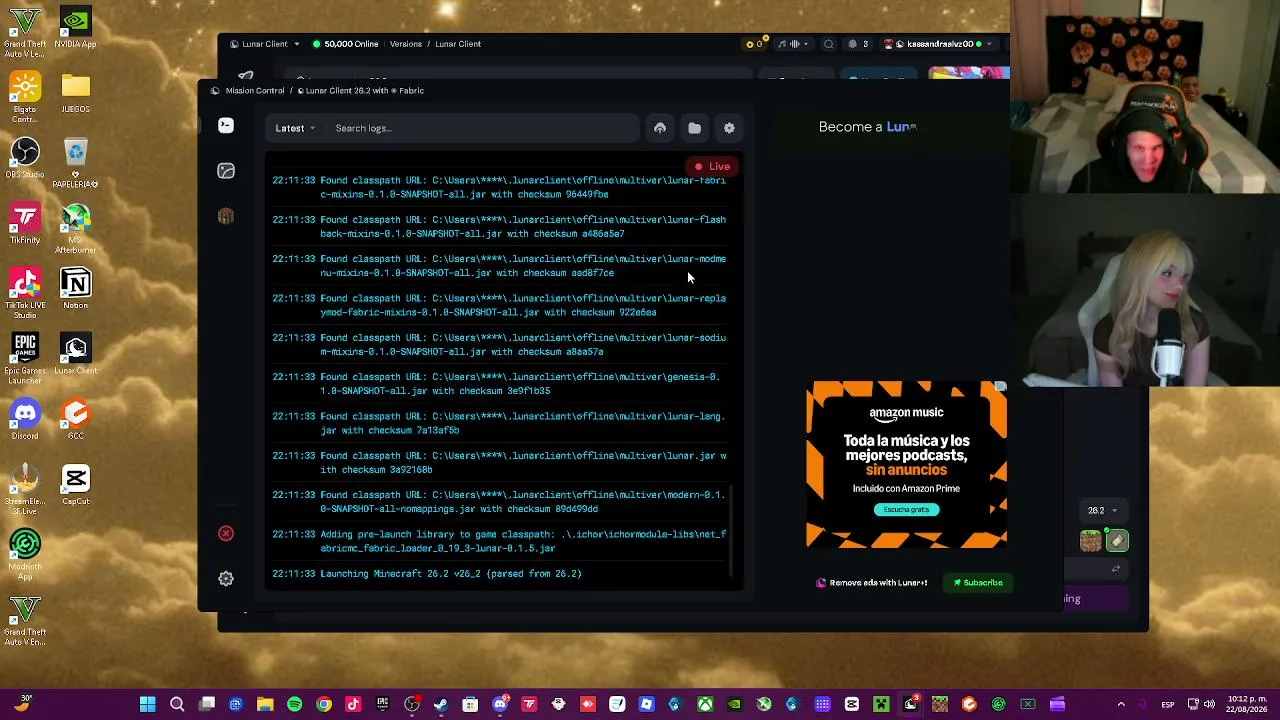The width and height of the screenshot is (1280, 720).
Task: Click the log panel vertical scrollbar
Action: pos(733,530)
